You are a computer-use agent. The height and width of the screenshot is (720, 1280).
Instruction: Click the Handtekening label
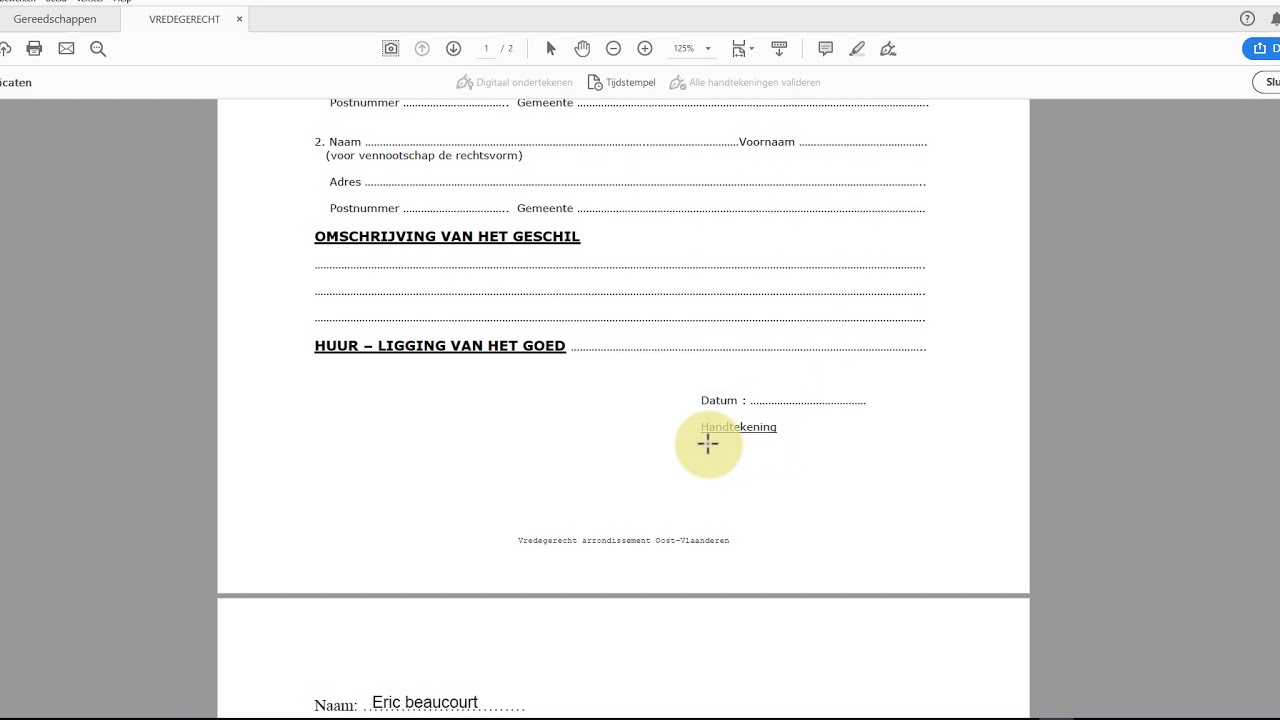coord(738,427)
